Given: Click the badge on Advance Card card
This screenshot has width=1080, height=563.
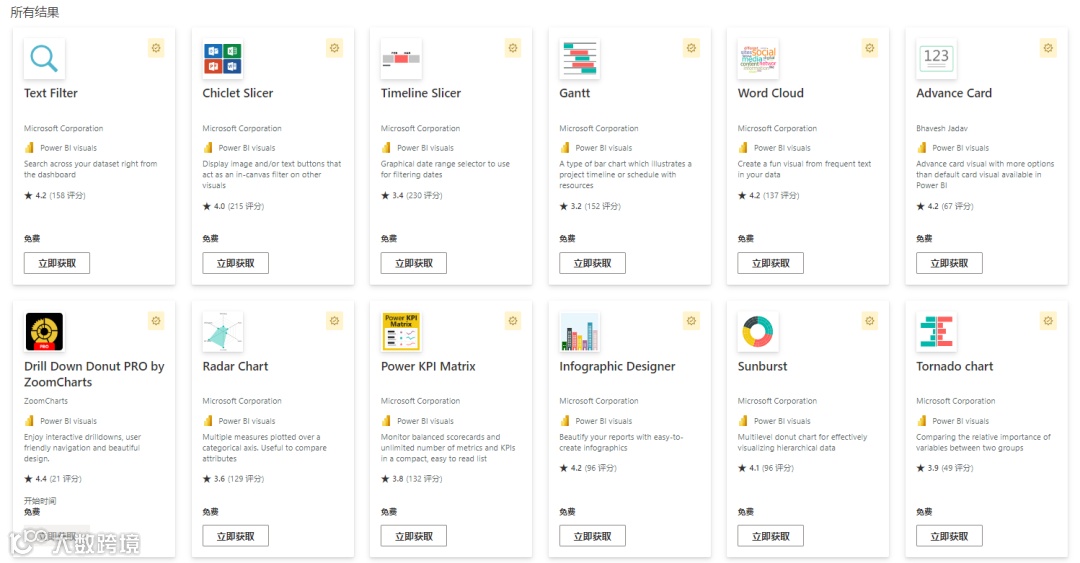Looking at the screenshot, I should (x=1048, y=48).
